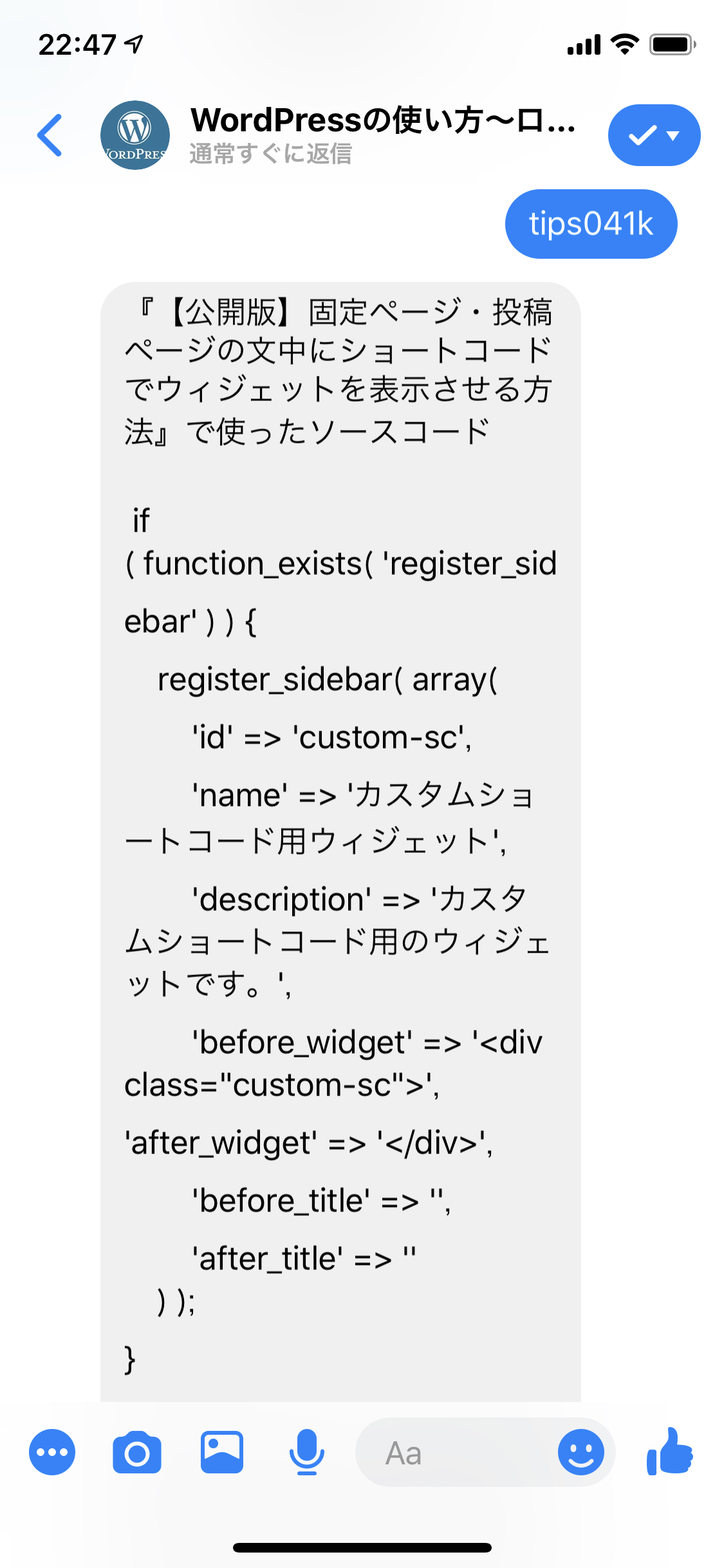The width and height of the screenshot is (724, 1568).
Task: Open the emoji smiley picker
Action: [581, 1452]
